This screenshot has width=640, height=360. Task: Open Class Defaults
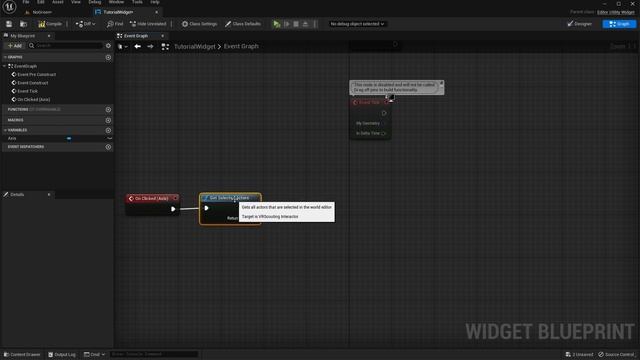(243, 24)
